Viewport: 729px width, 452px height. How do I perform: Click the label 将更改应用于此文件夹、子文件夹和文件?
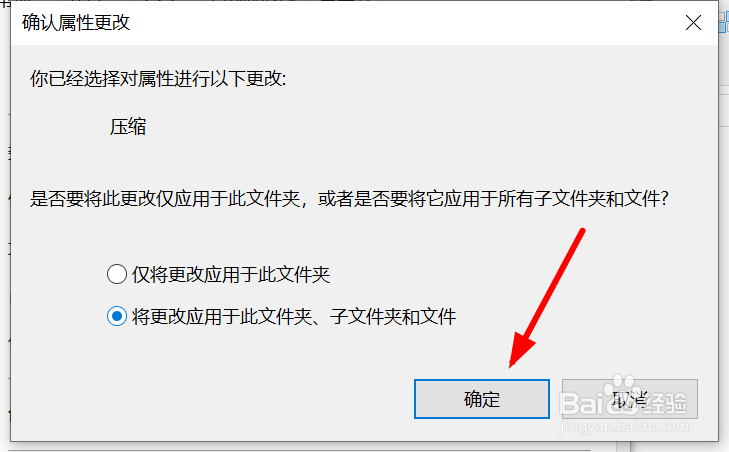click(294, 317)
